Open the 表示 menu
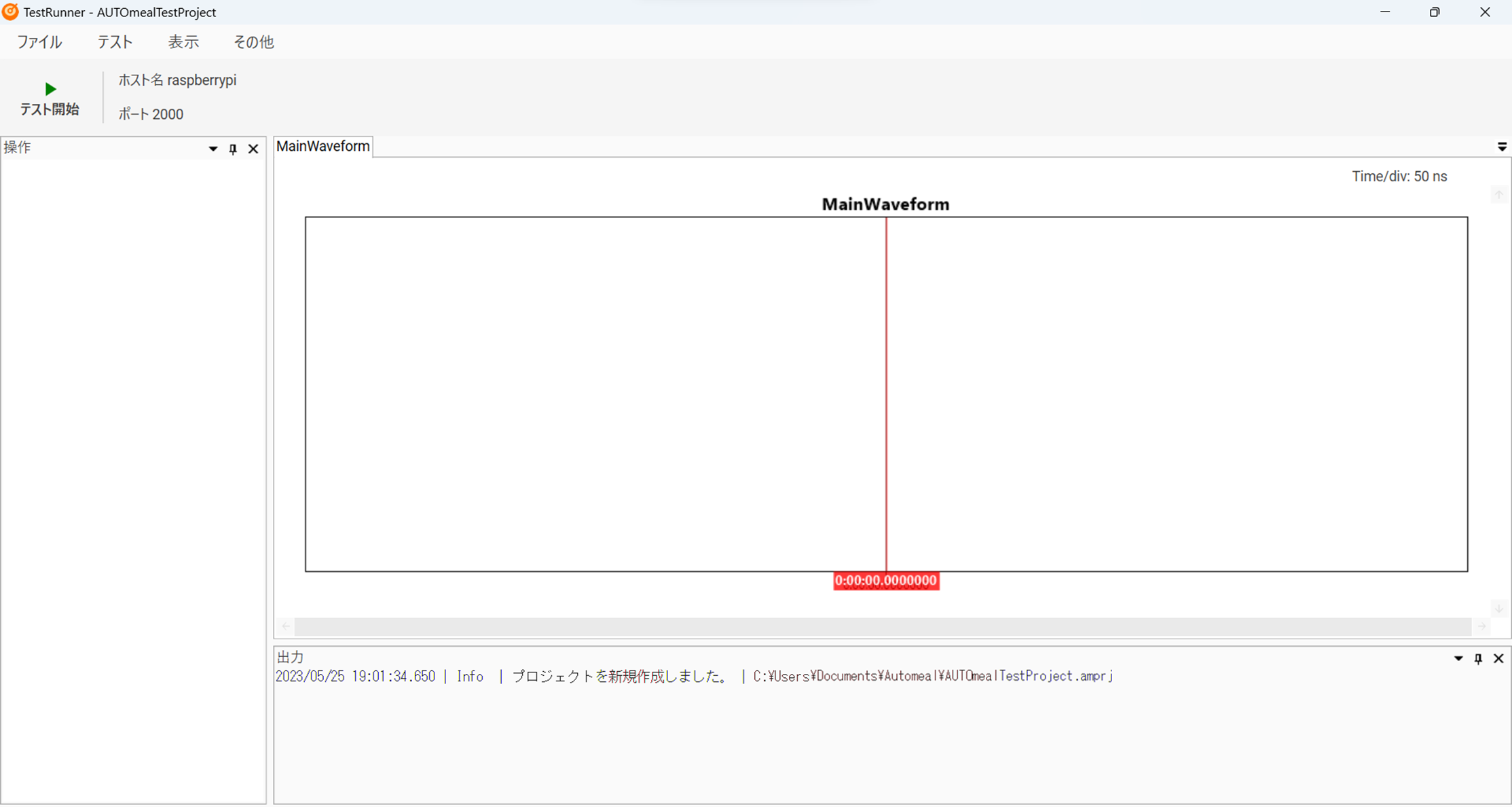Viewport: 1512px width, 807px height. coord(183,42)
